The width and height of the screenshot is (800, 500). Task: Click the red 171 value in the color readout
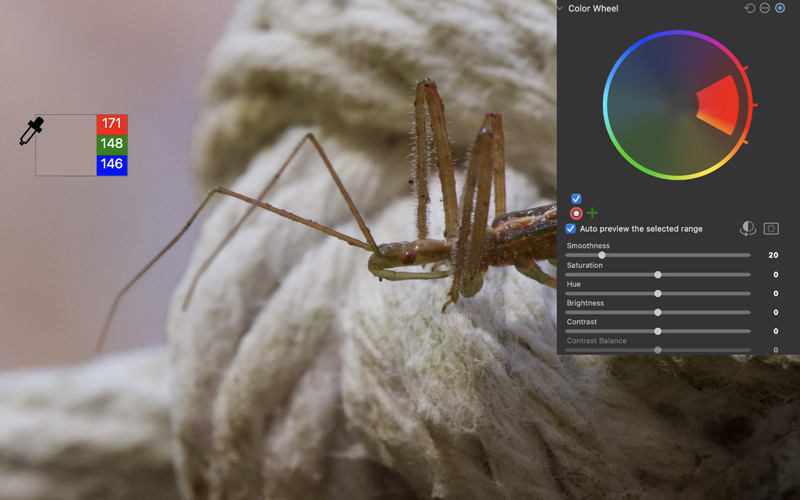[112, 124]
